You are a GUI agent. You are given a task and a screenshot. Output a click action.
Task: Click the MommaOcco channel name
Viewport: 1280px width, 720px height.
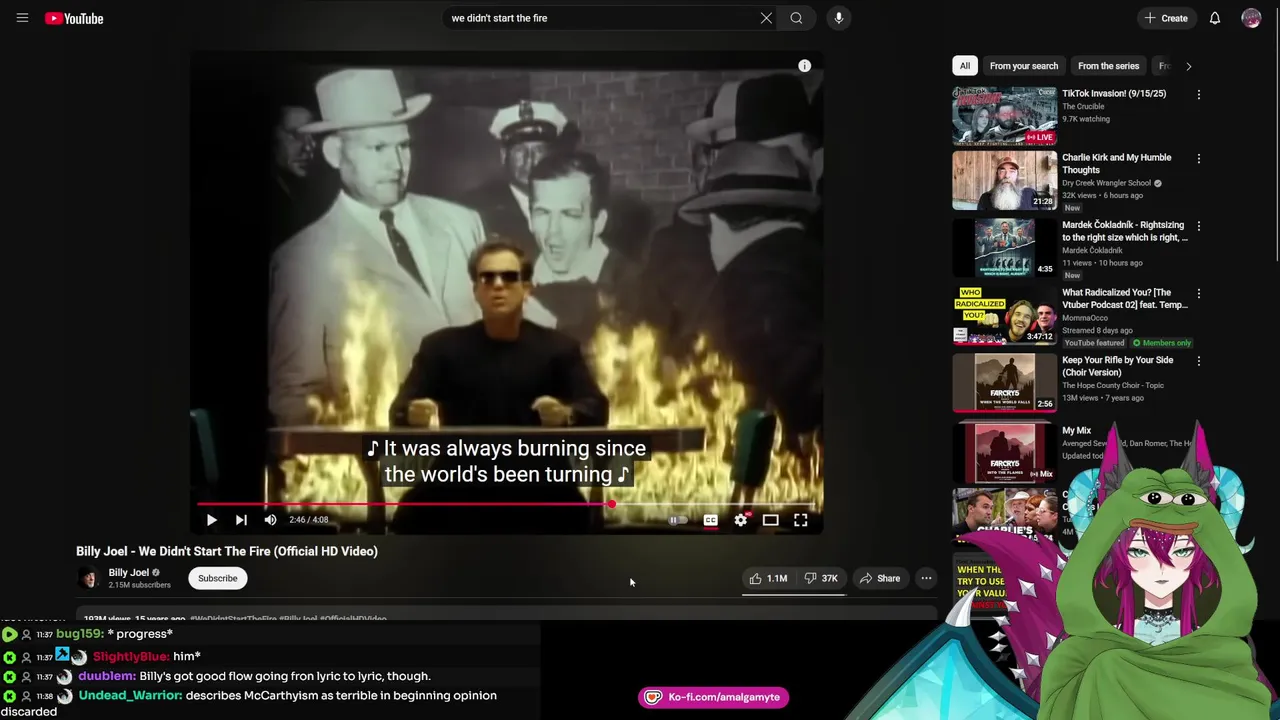[x=1085, y=318]
